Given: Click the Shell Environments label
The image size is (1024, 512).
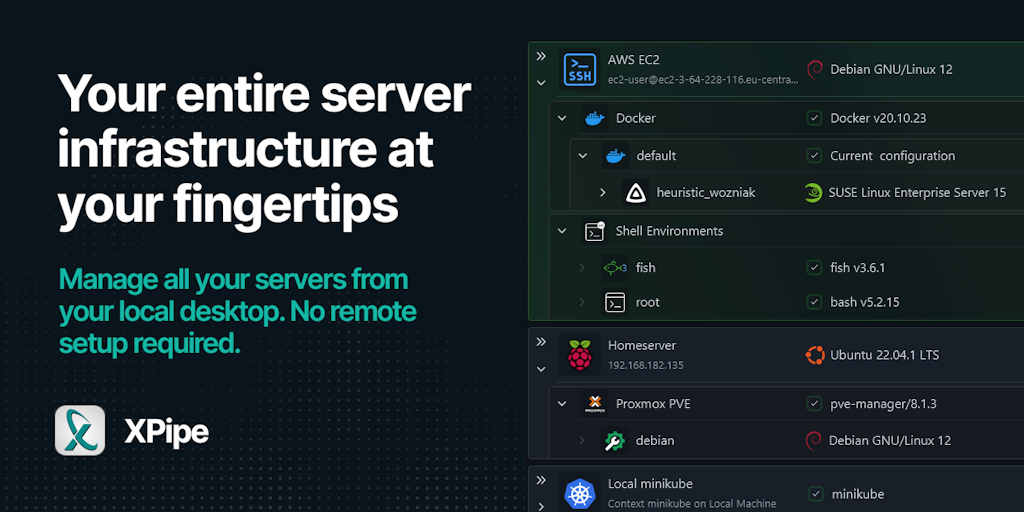Looking at the screenshot, I should coord(669,231).
